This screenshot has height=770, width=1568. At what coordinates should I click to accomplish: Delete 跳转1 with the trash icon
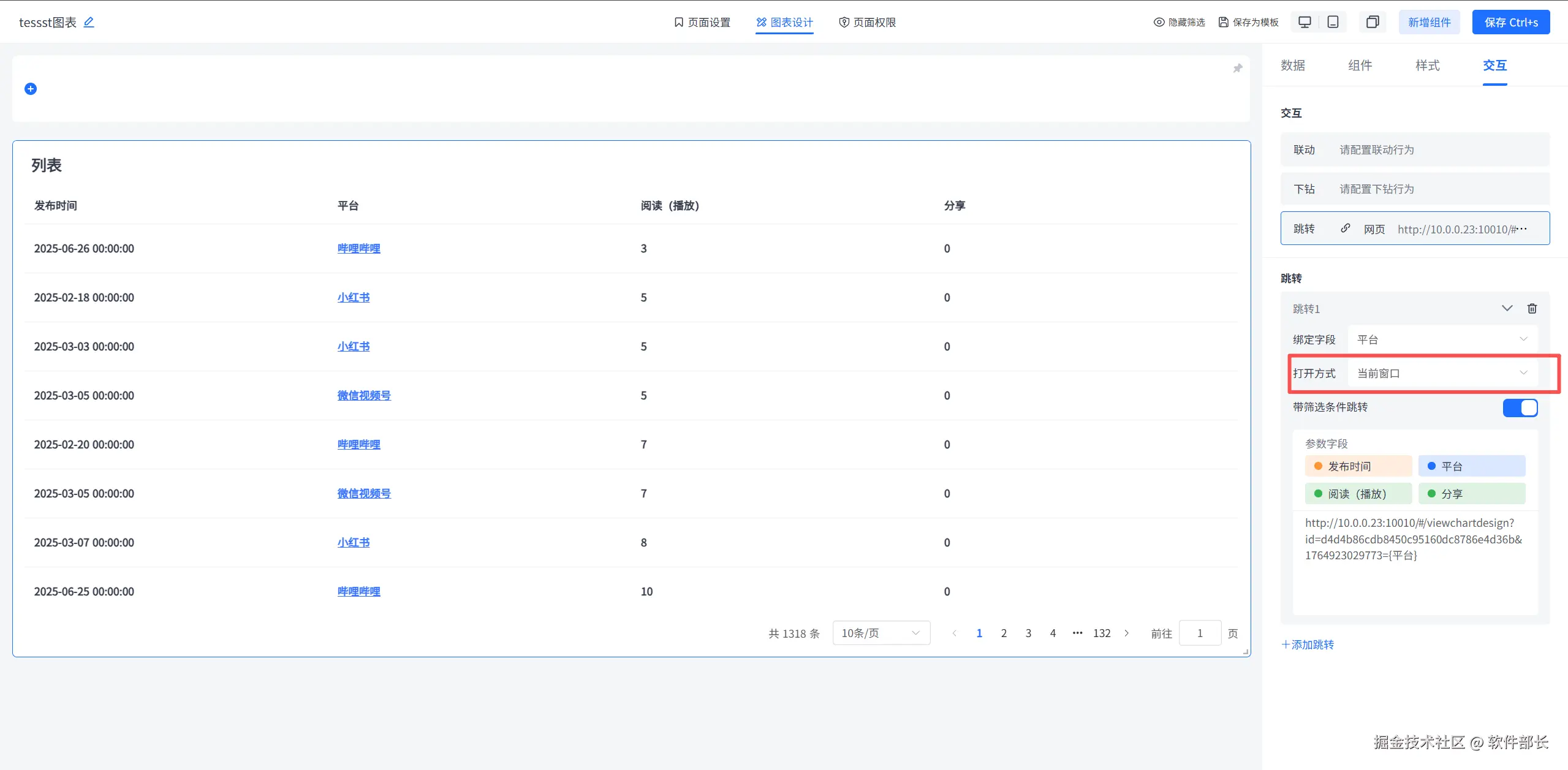pyautogui.click(x=1532, y=308)
